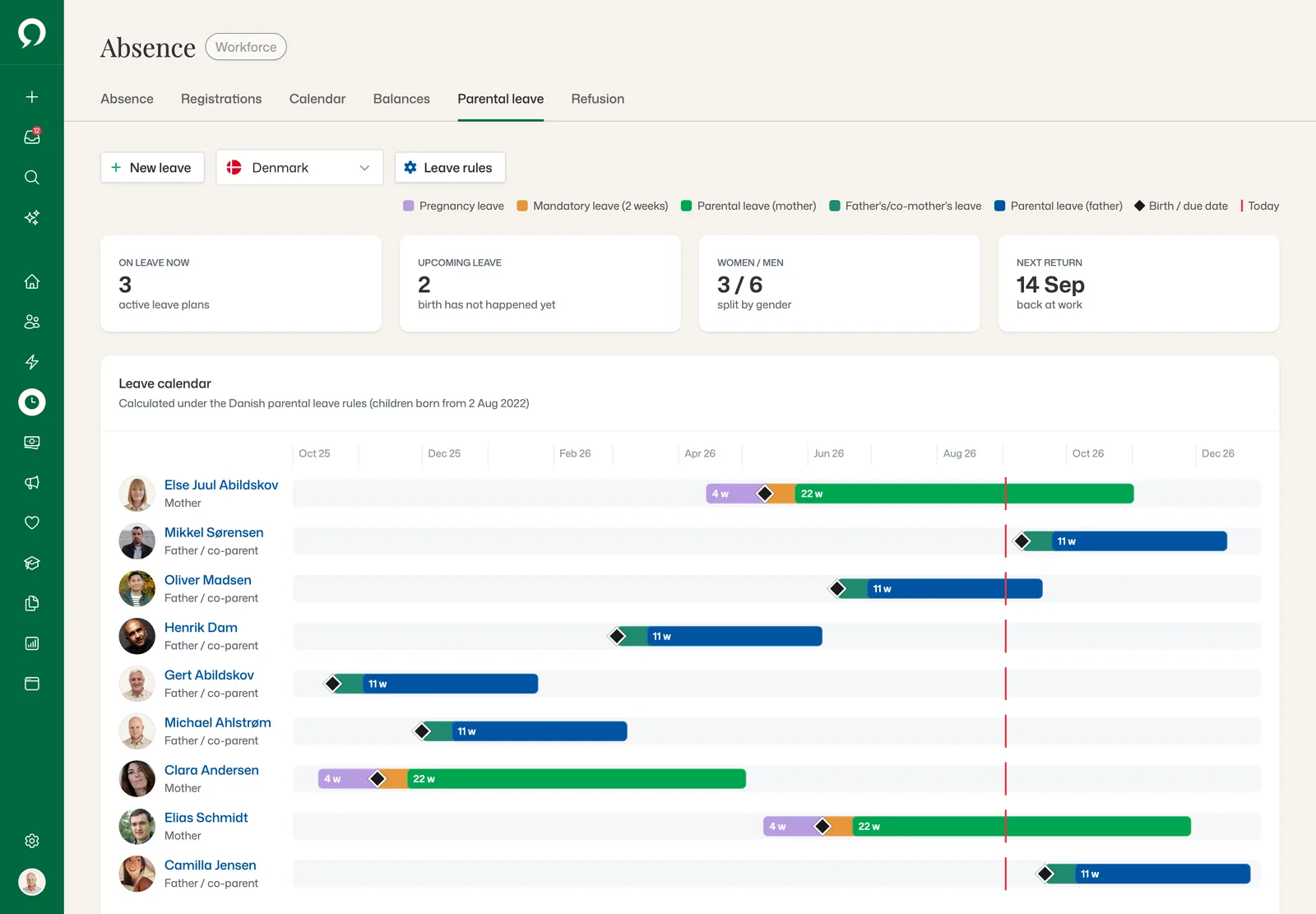This screenshot has width=1316, height=914.
Task: Click Elias Schmidt's 22 w parental leave bar
Action: [1022, 826]
